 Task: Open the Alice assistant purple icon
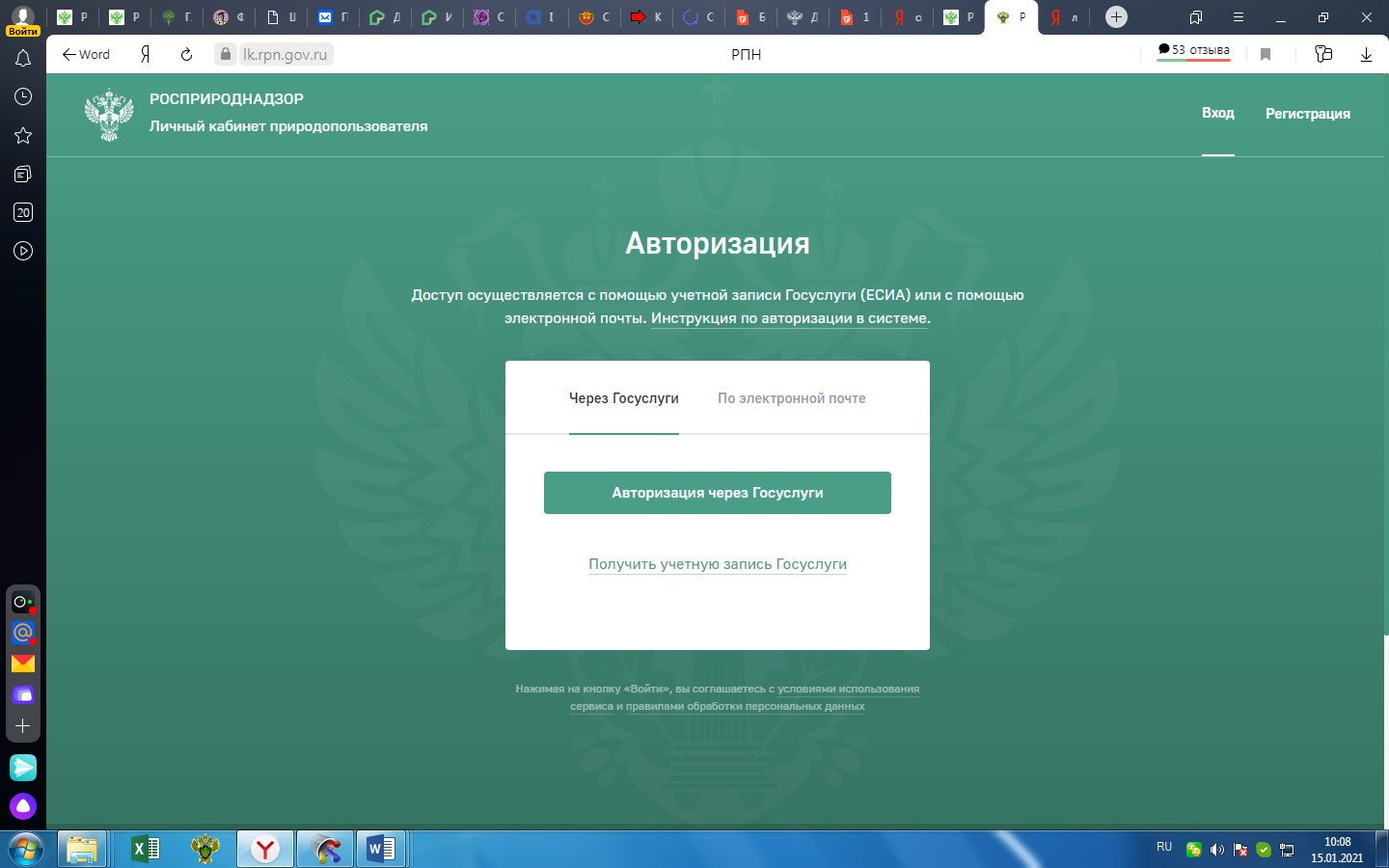tap(23, 805)
